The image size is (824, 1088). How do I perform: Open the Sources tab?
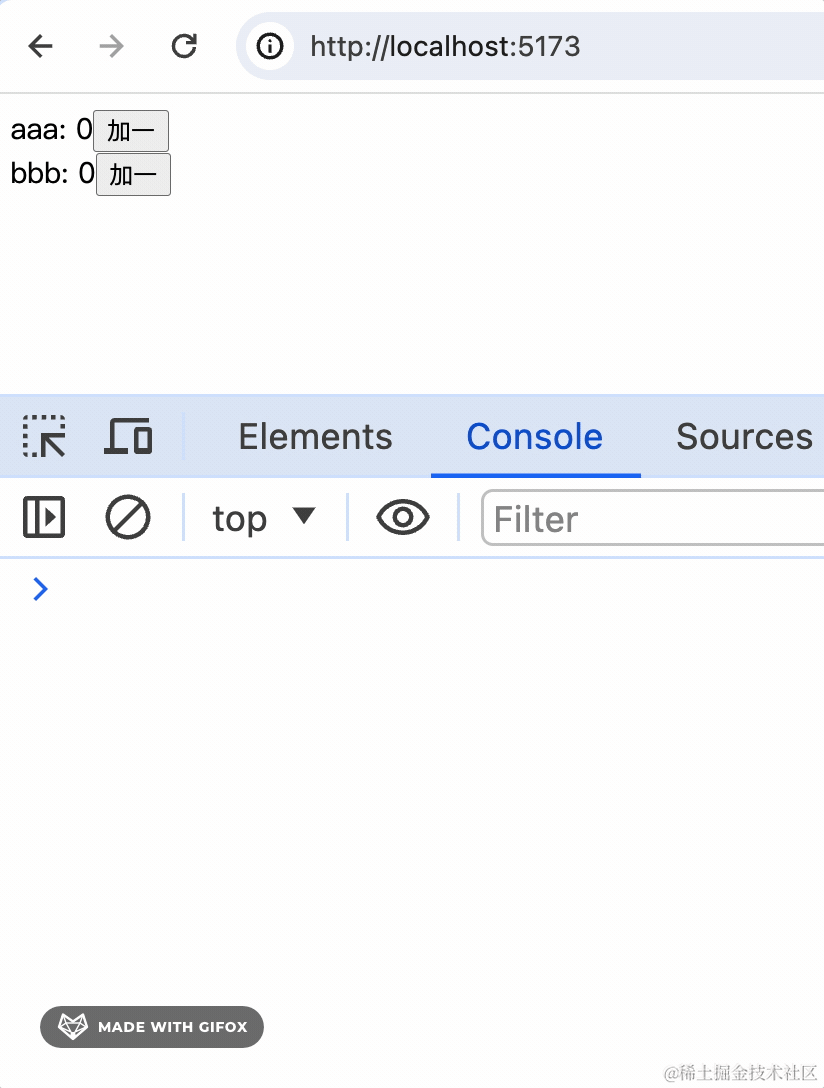[744, 437]
